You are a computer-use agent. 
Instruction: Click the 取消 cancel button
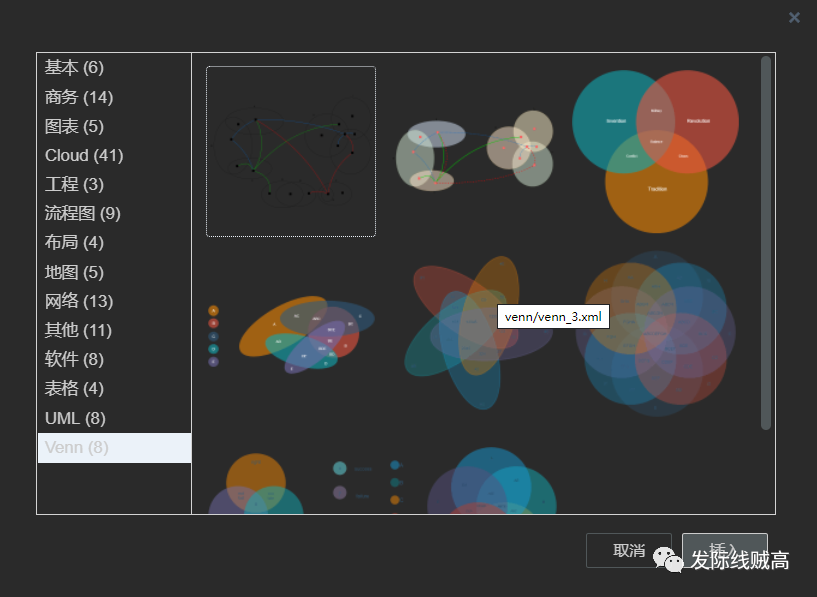(628, 550)
